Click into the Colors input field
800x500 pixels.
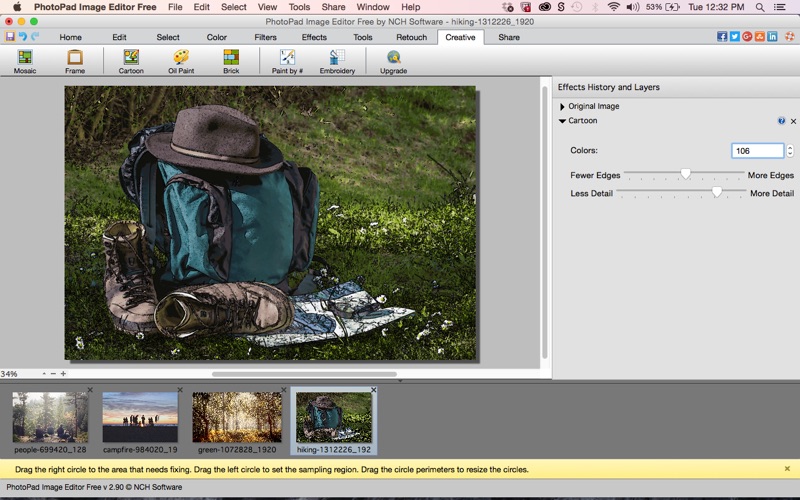(757, 151)
